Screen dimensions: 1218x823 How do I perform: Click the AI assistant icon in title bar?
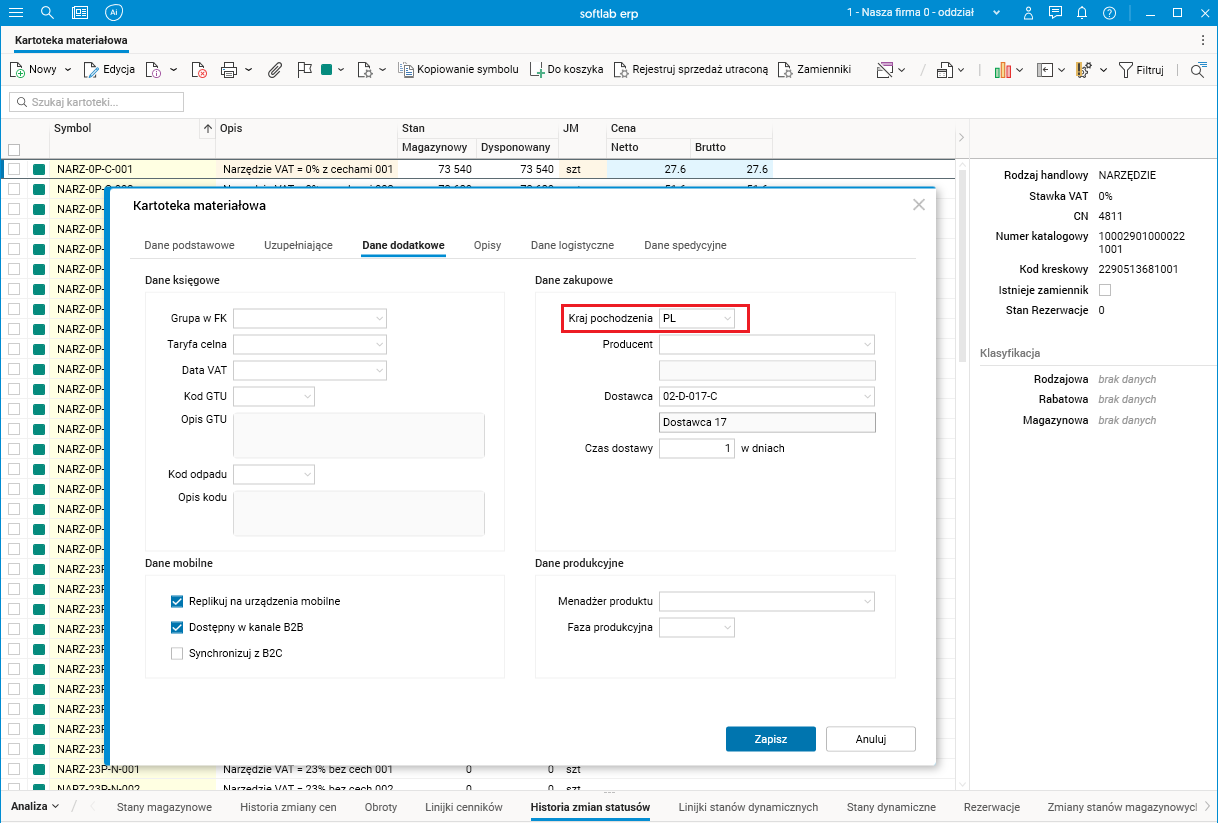(x=113, y=13)
